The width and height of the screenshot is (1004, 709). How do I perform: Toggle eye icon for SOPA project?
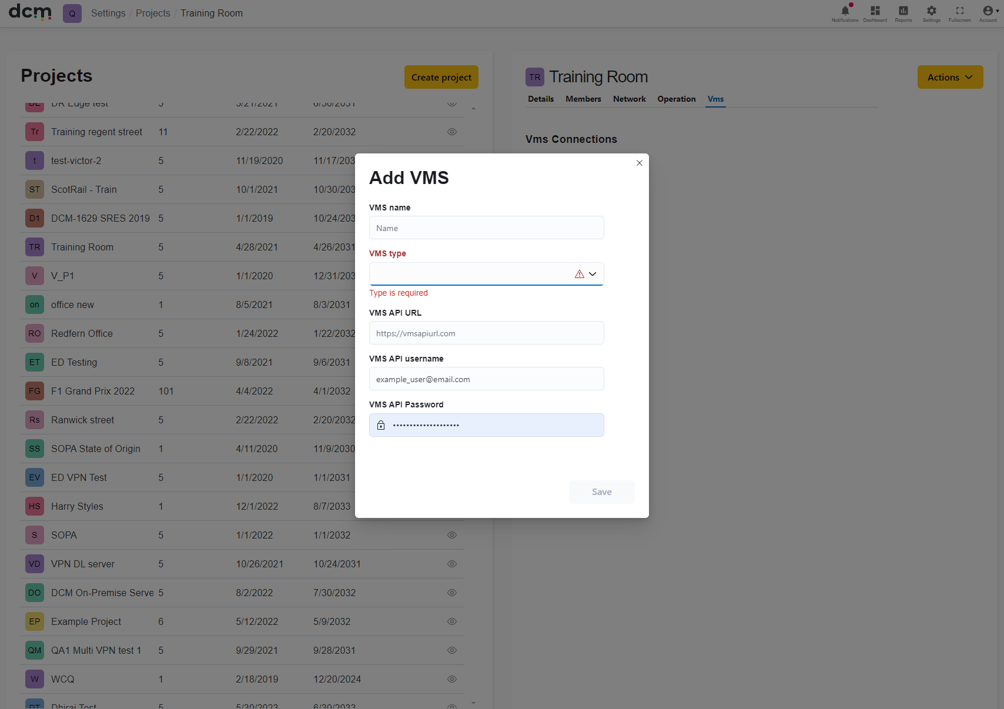click(x=451, y=535)
